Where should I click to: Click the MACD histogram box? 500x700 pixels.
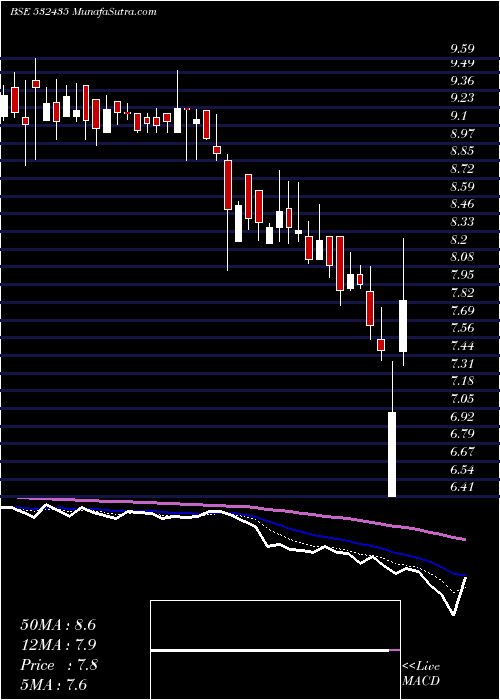(x=275, y=650)
